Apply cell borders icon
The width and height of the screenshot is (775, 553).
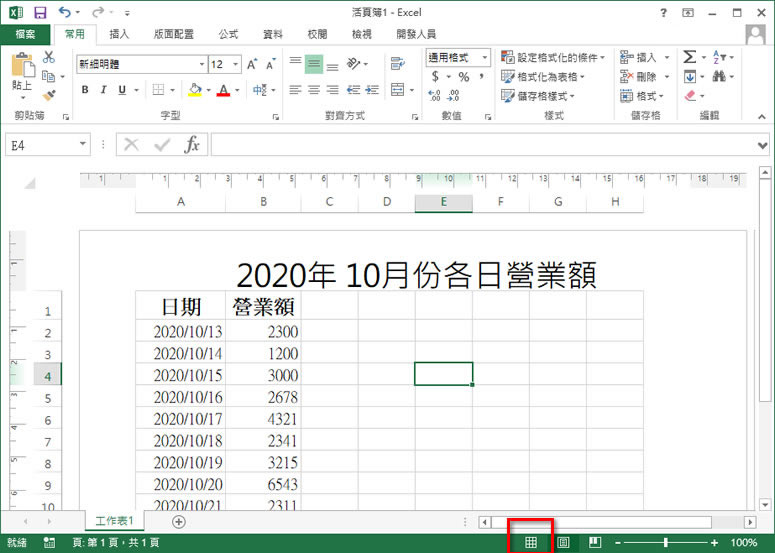[158, 90]
